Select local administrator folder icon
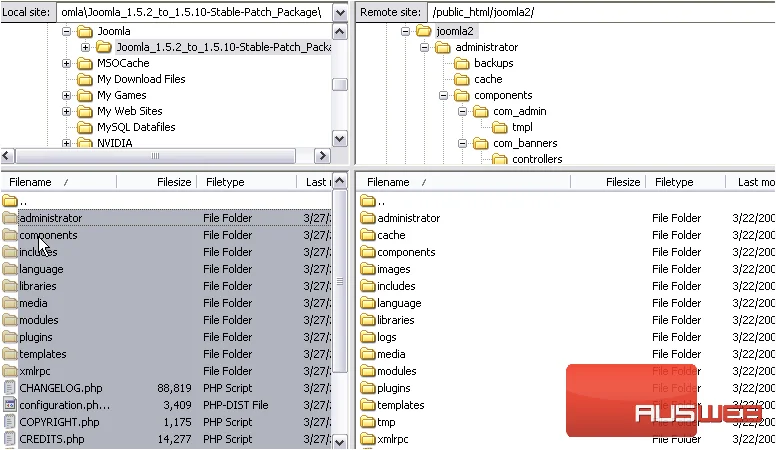Screen dimensions: 776x450 [x=10, y=218]
